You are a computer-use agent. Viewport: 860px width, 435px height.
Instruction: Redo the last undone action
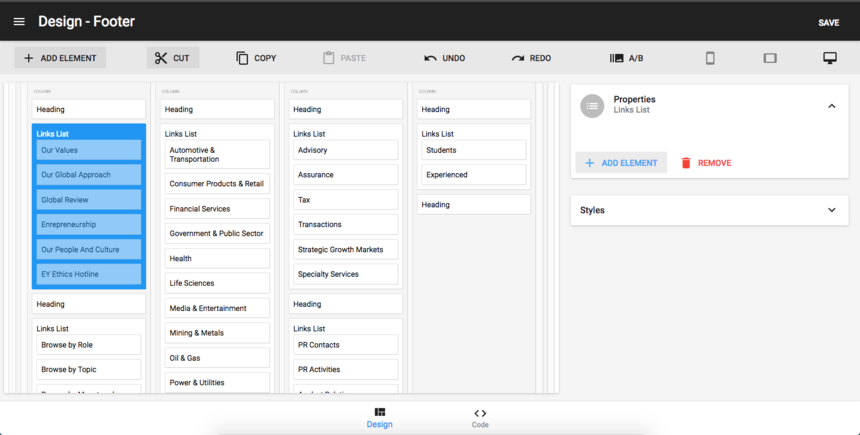click(x=531, y=58)
